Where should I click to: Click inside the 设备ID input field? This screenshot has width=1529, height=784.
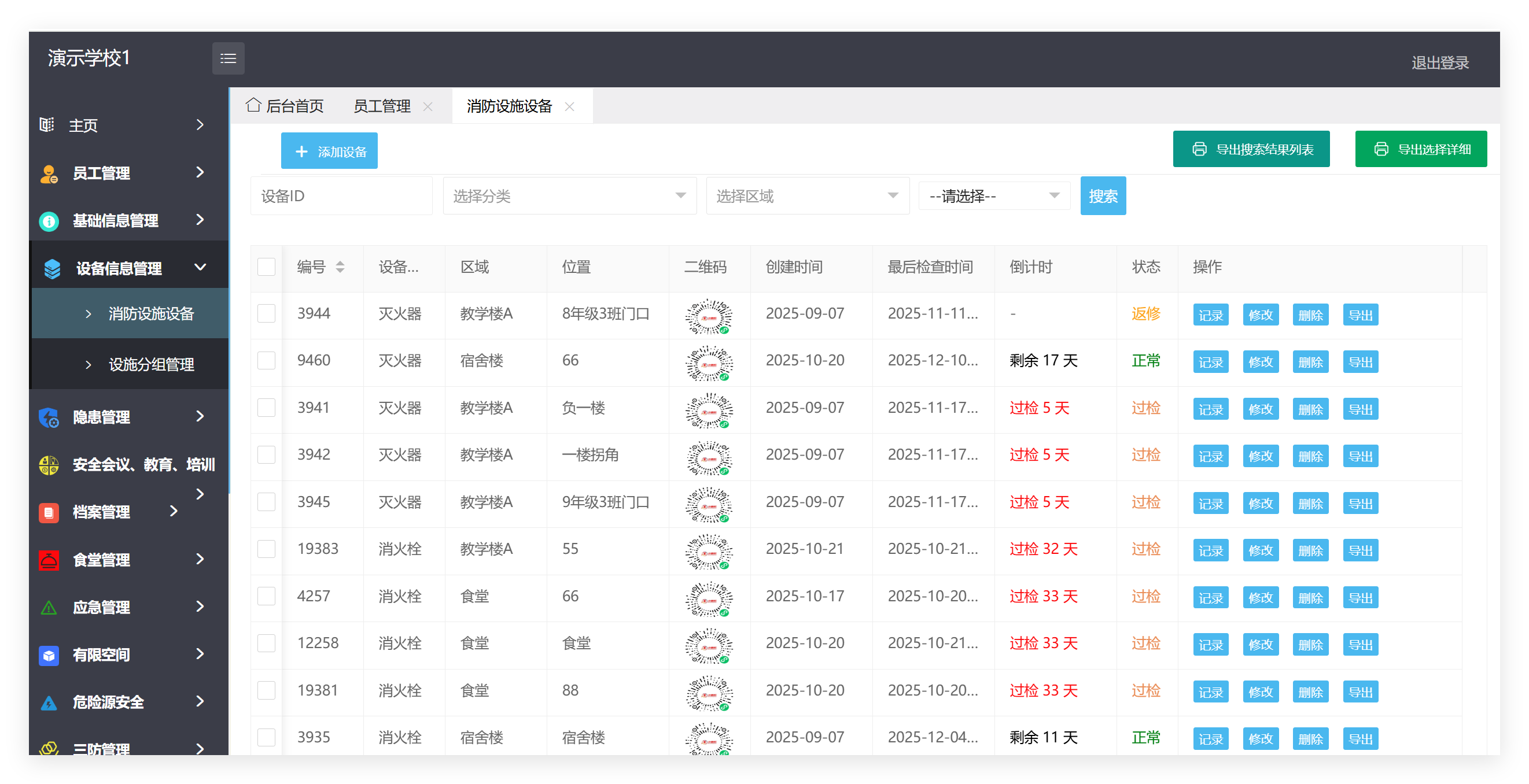point(341,195)
